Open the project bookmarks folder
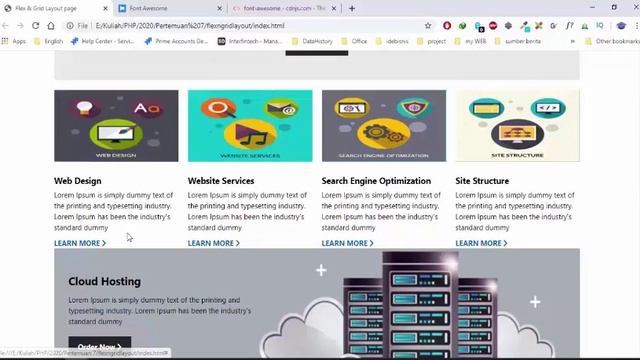This screenshot has width=640, height=360. coord(431,41)
